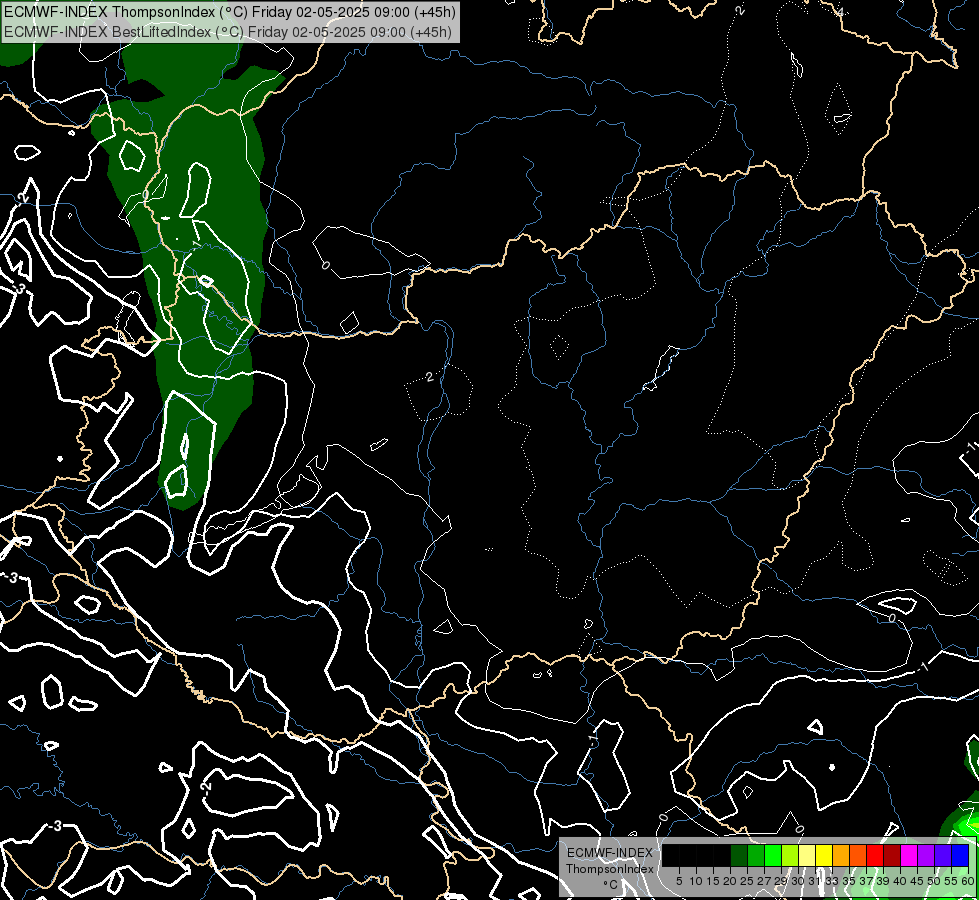Screen dimensions: 979x900
Task: Select the orange 33-35 legend swatch
Action: [841, 856]
